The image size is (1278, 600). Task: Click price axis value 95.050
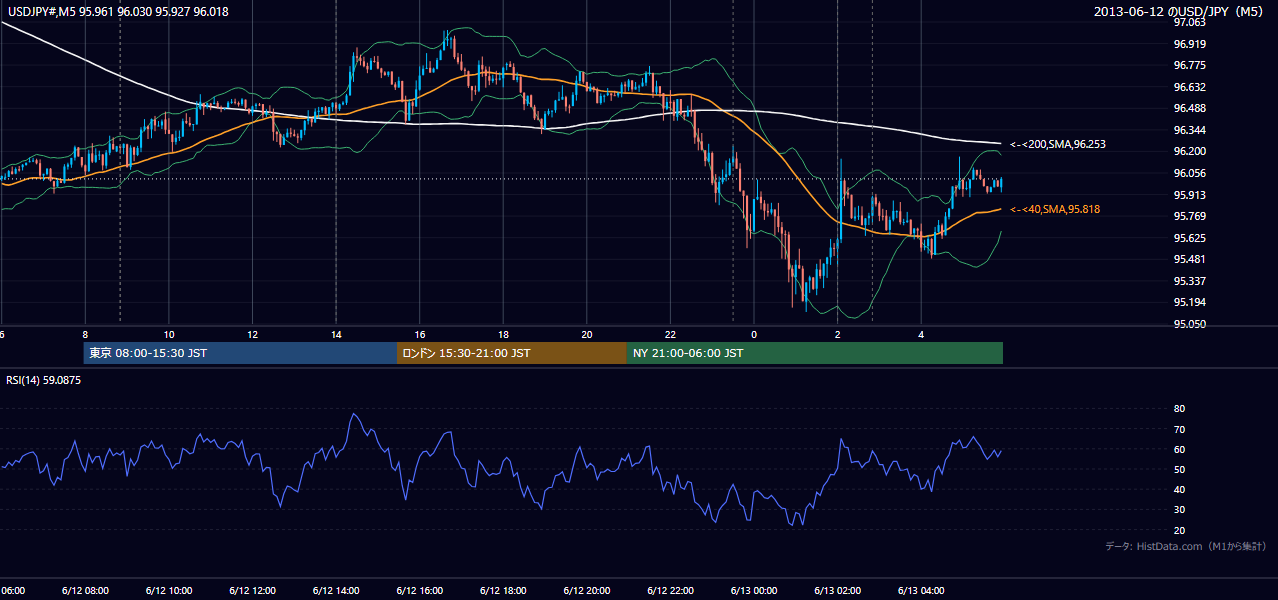(1189, 324)
